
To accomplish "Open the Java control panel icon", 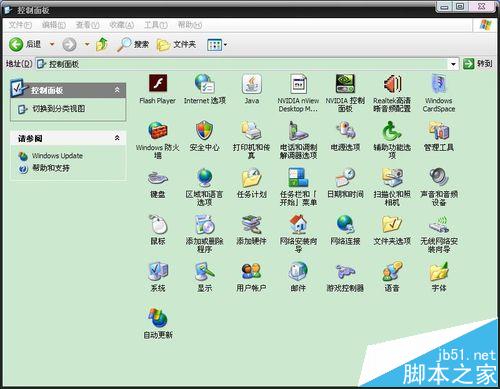I will click(x=252, y=83).
